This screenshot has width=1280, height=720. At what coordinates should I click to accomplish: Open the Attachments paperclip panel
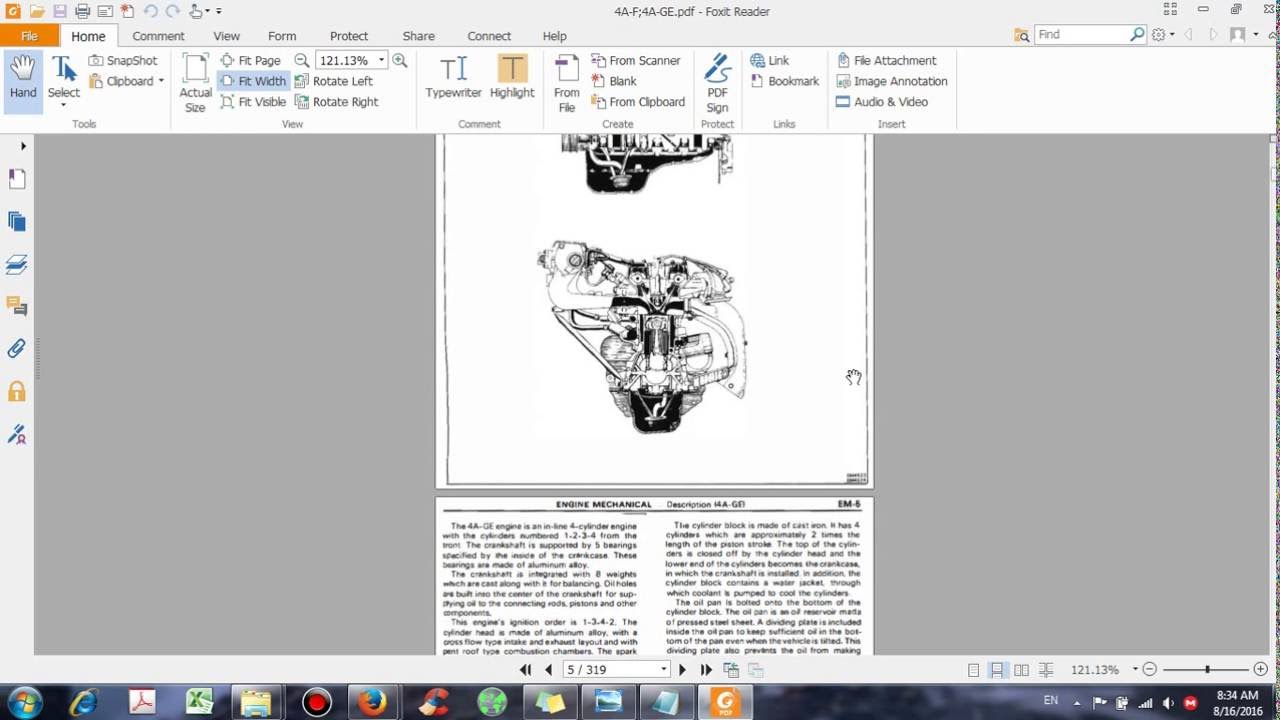(16, 349)
